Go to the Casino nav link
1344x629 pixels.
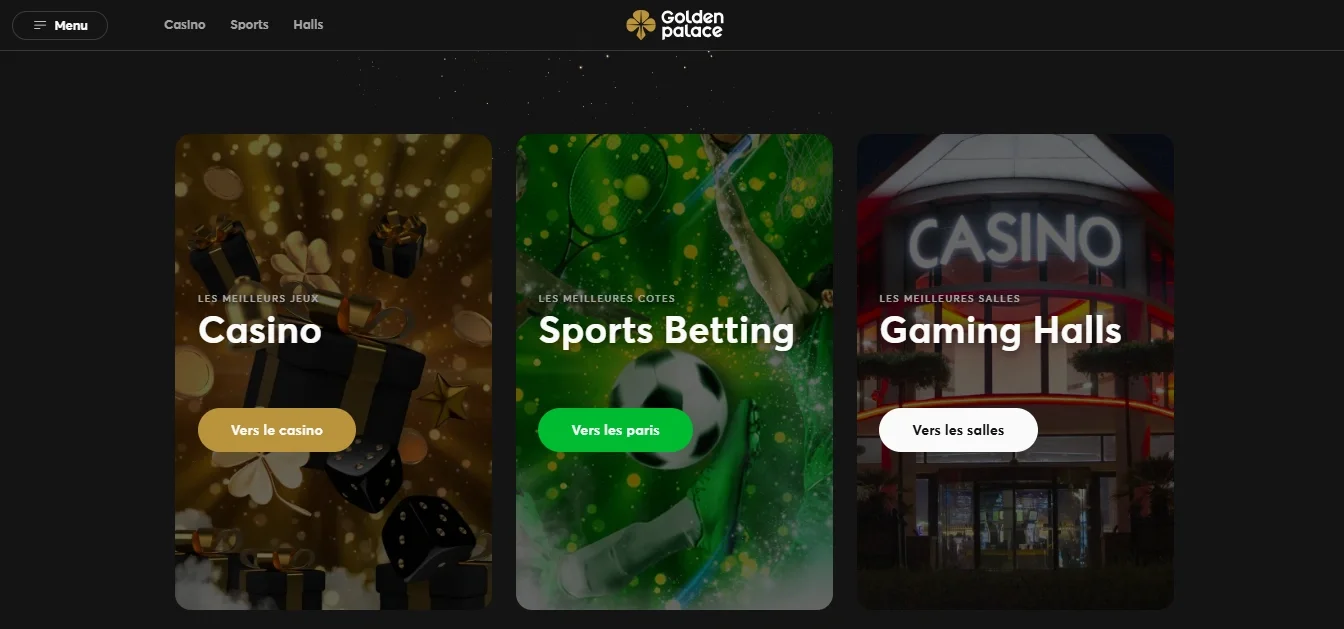tap(185, 25)
